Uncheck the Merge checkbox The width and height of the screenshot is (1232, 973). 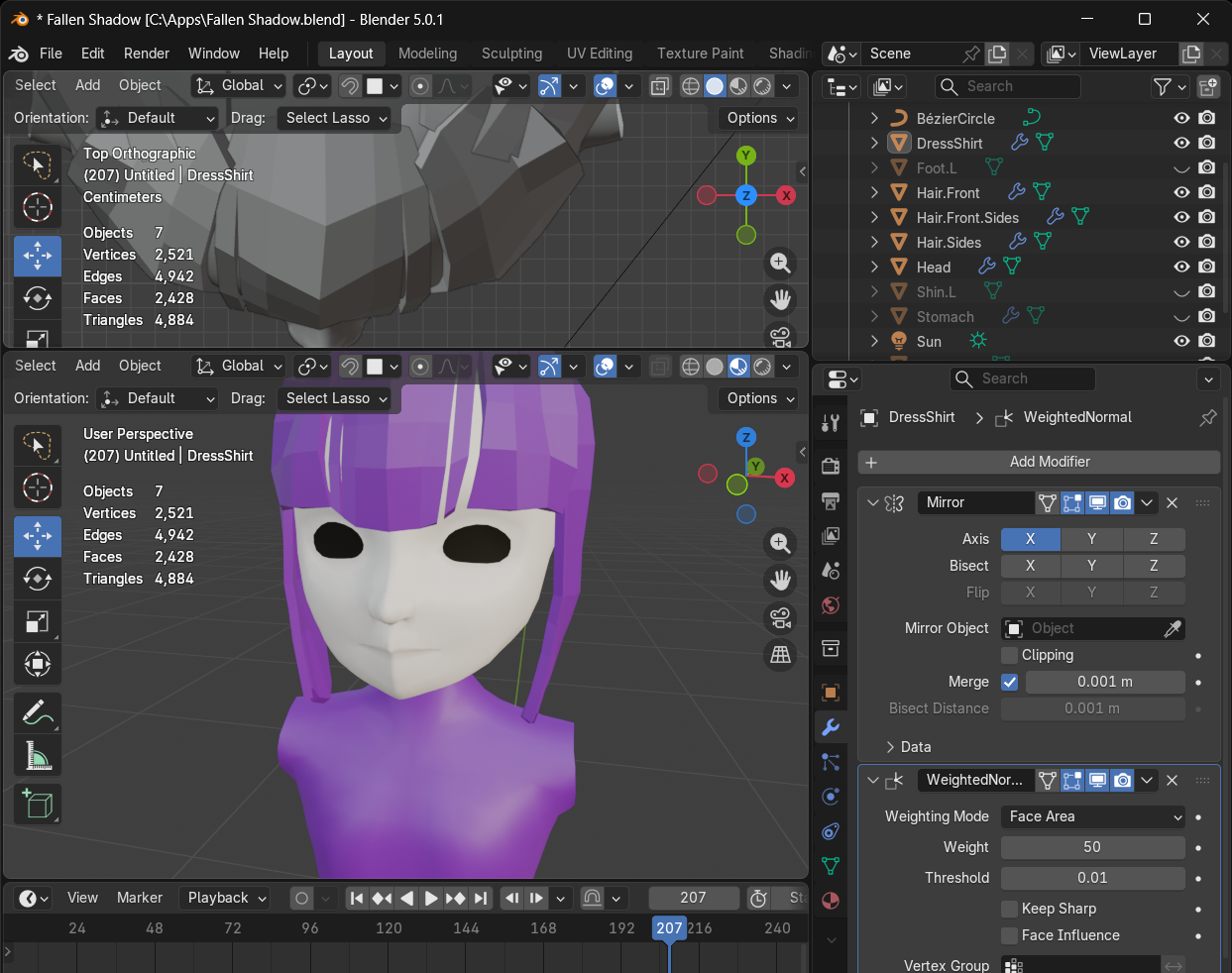[1010, 682]
